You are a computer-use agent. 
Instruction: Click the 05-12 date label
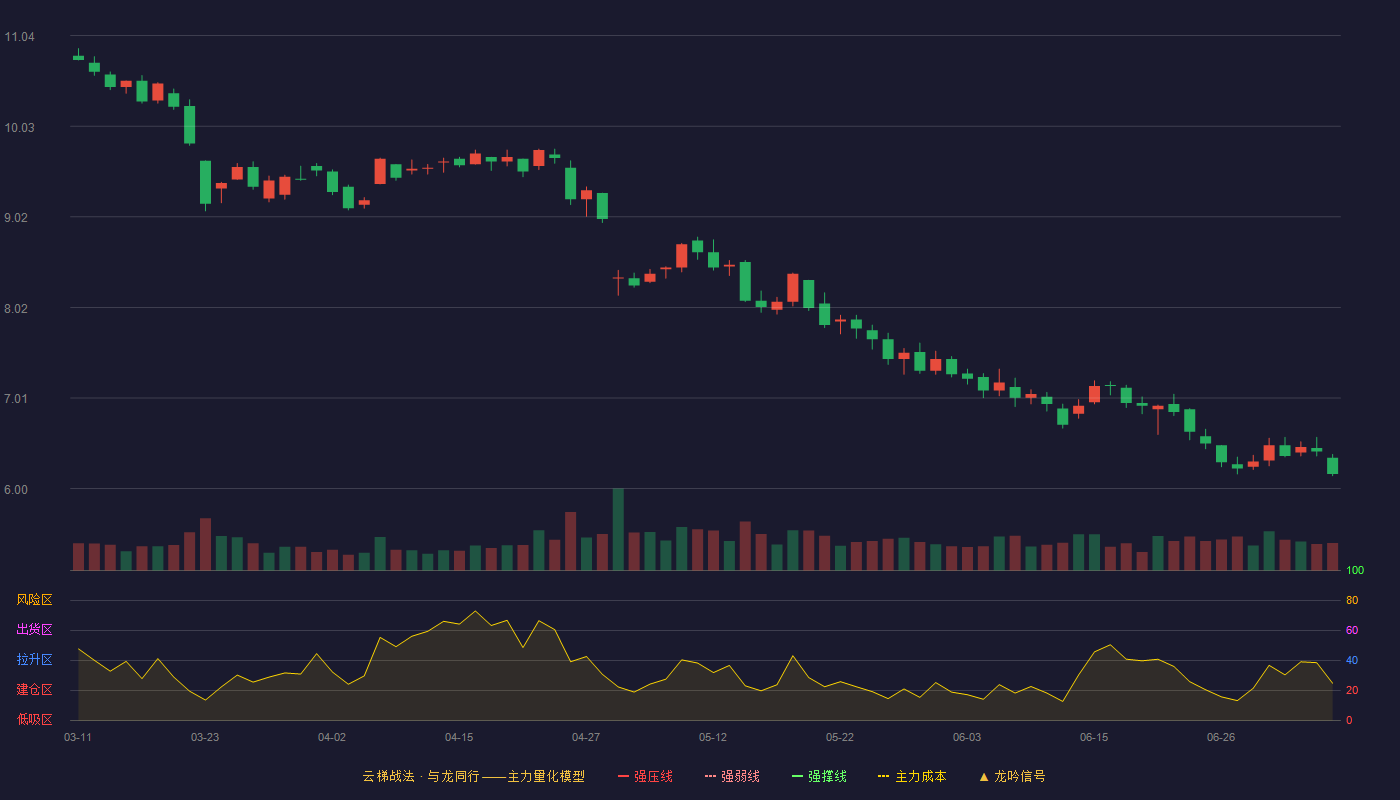tap(713, 737)
